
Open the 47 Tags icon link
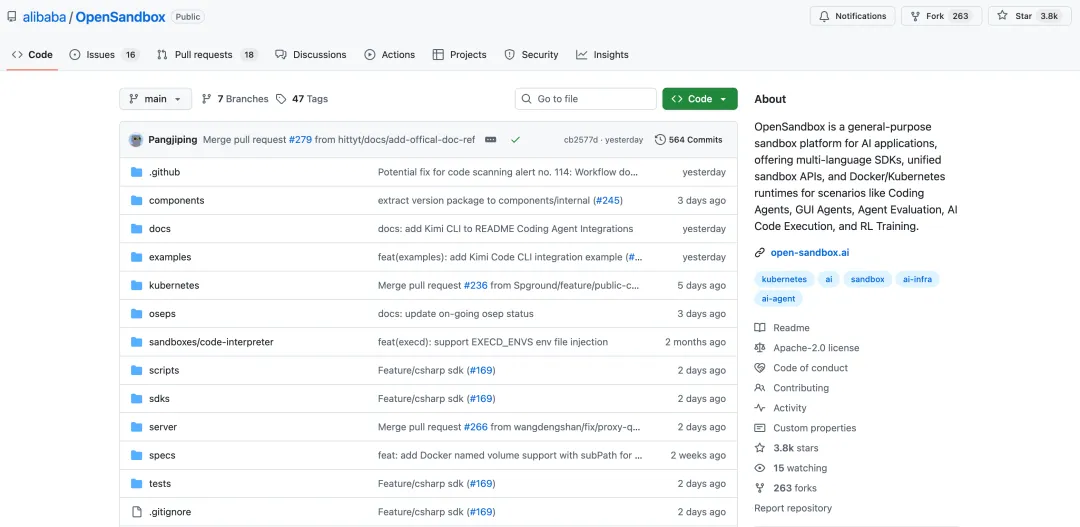(x=282, y=99)
